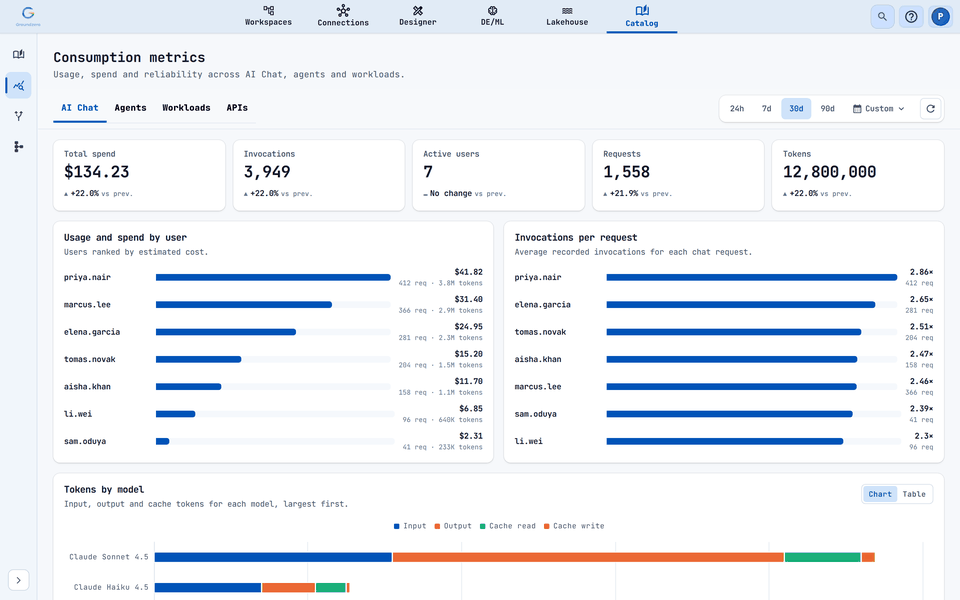
Task: Switch to the AI Chat tab
Action: point(80,108)
